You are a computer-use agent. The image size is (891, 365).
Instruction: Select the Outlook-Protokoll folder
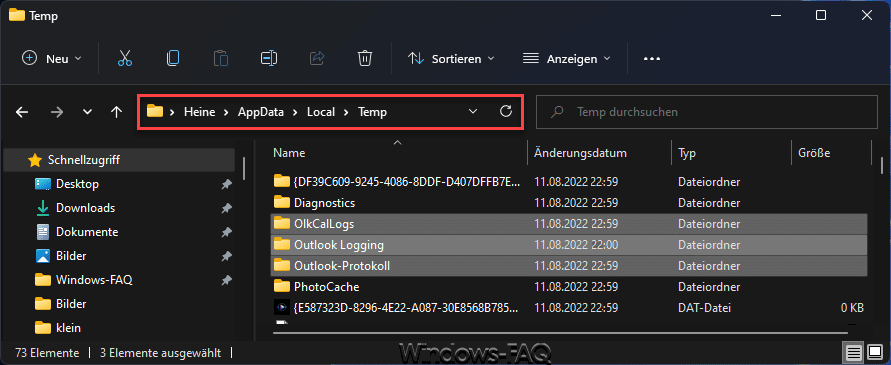point(569,266)
